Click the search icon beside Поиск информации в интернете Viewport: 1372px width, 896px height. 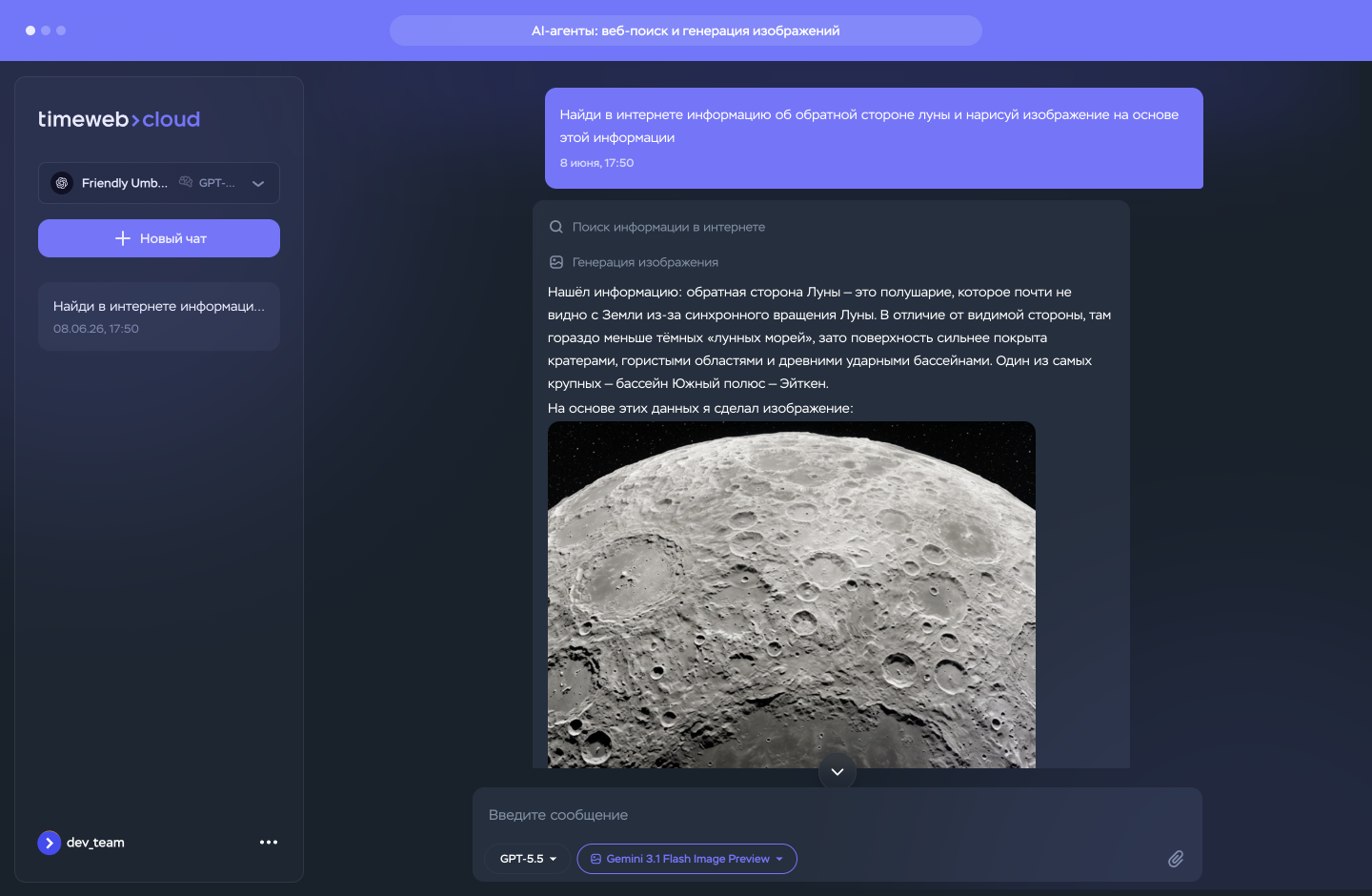point(556,227)
